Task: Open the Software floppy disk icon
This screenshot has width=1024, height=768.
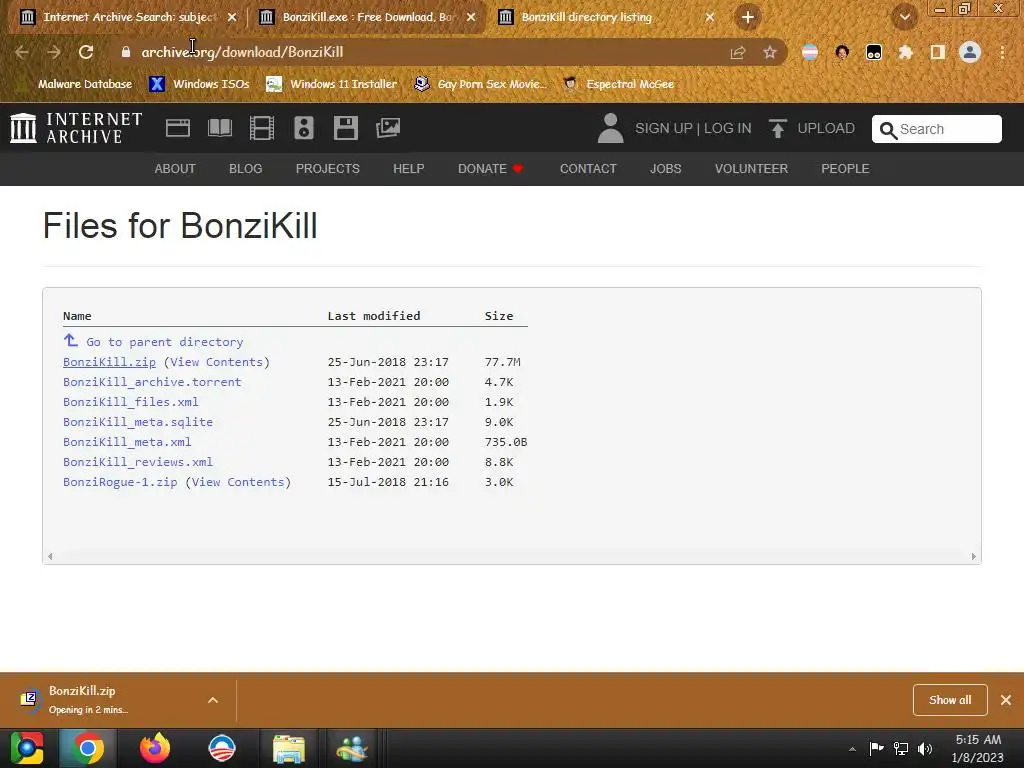Action: tap(345, 128)
